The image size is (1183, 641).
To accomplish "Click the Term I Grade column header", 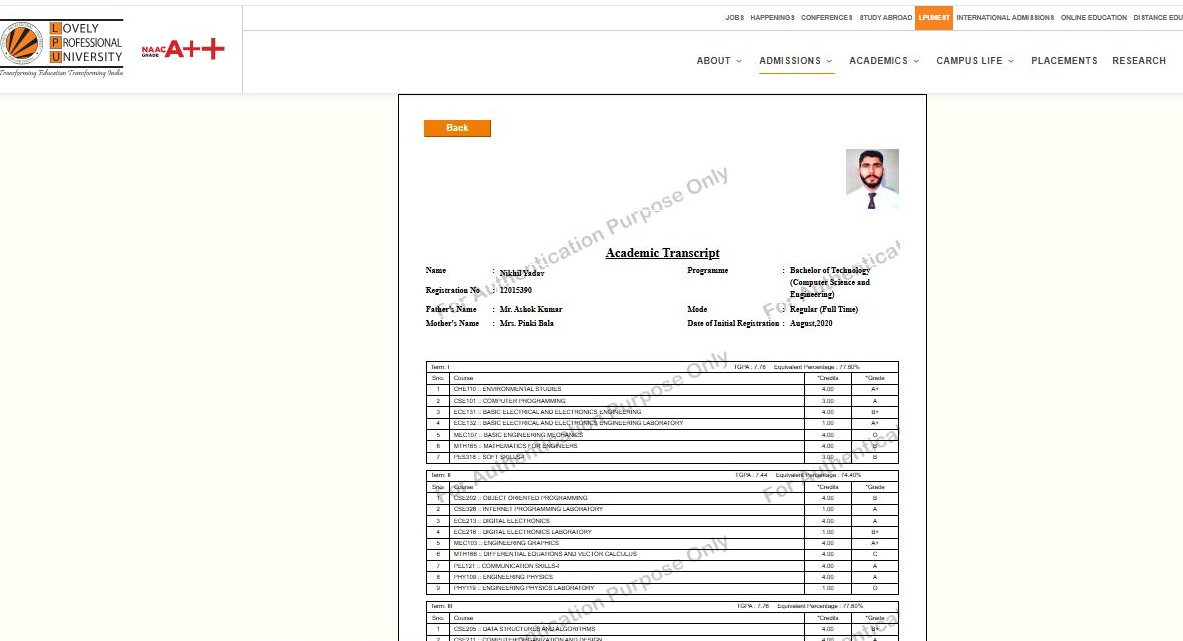I will click(875, 378).
